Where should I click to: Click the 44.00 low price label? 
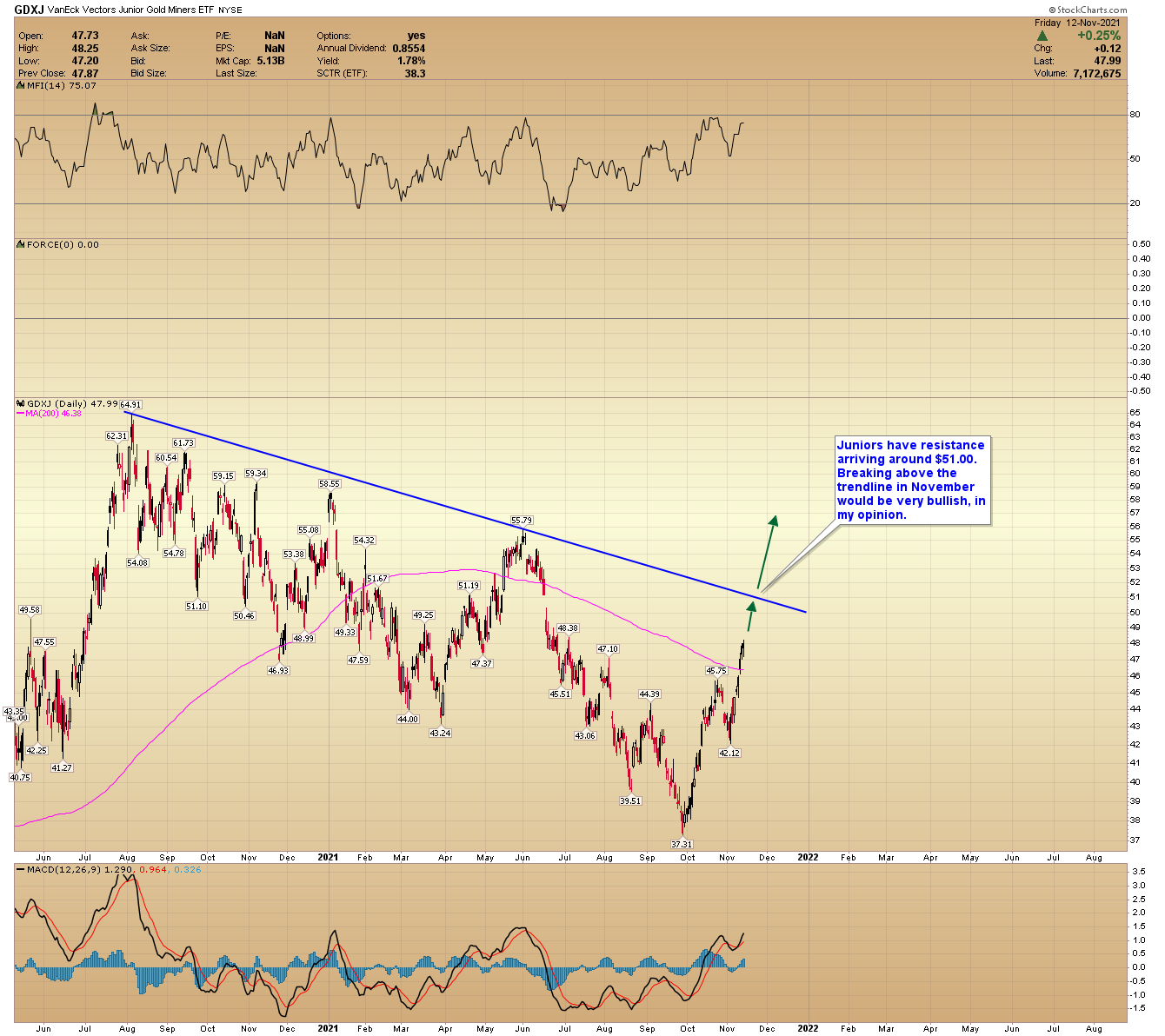coord(408,719)
